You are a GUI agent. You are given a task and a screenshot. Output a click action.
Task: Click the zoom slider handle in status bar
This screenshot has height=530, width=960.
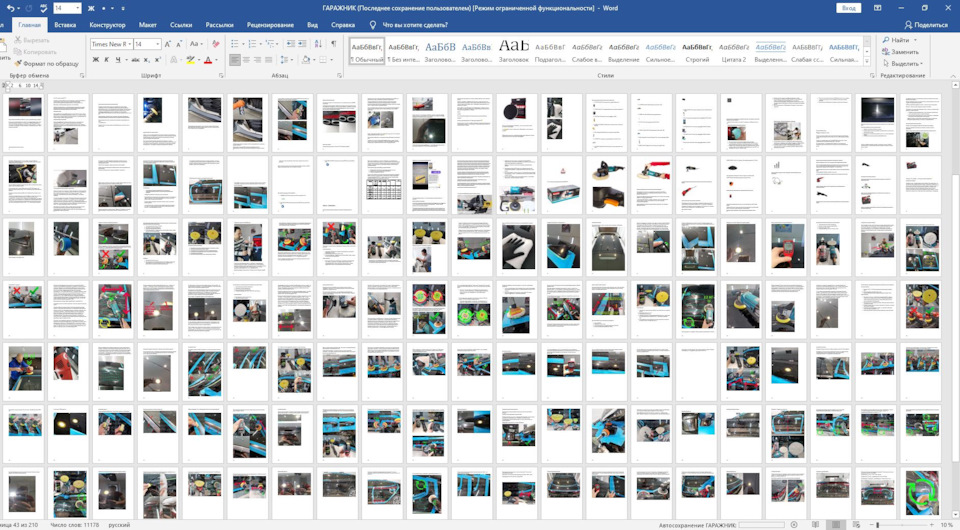click(877, 524)
